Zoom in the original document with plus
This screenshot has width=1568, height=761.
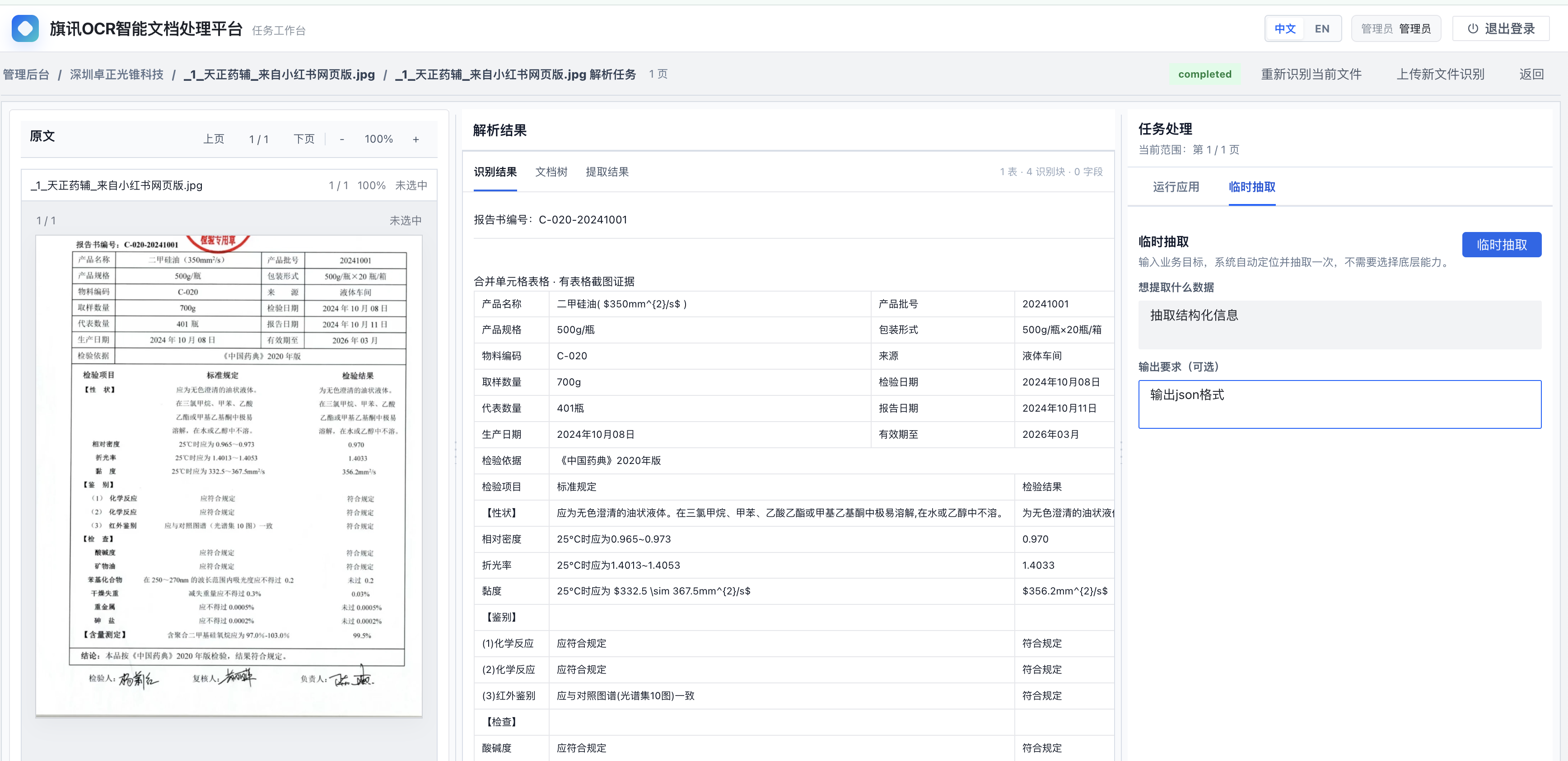pyautogui.click(x=416, y=139)
